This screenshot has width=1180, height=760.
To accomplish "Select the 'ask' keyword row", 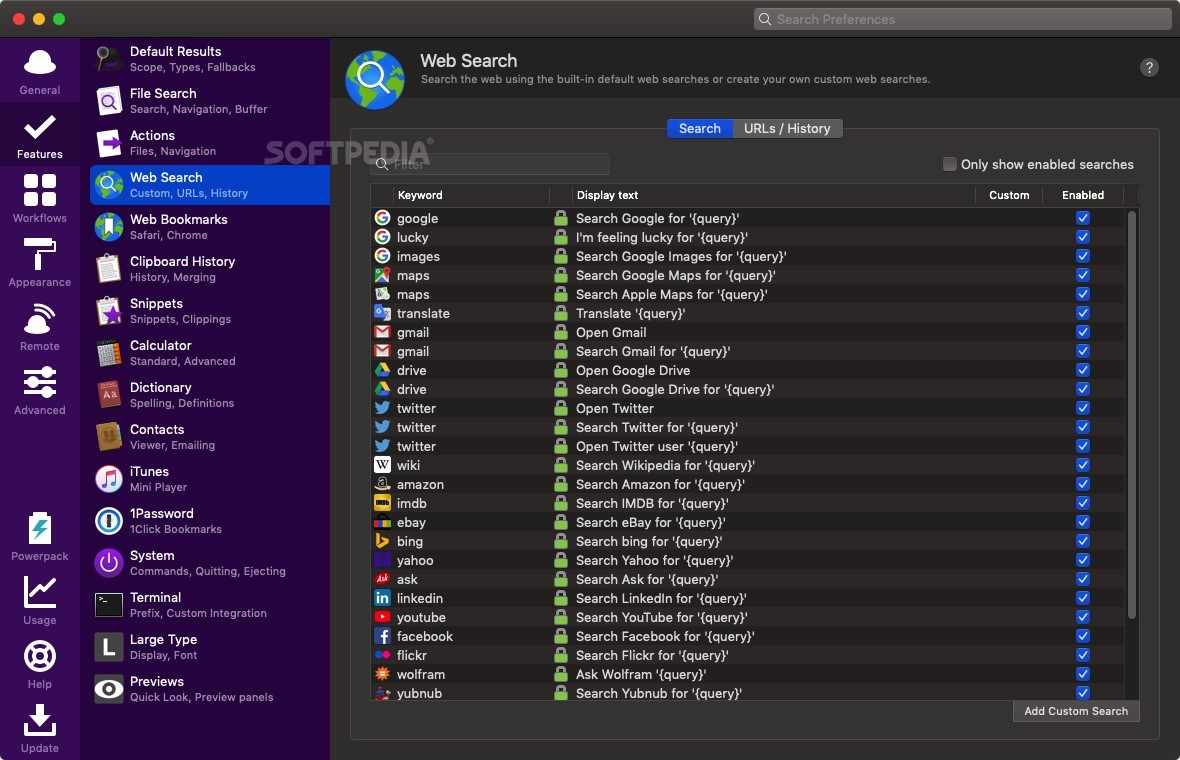I will [x=748, y=579].
